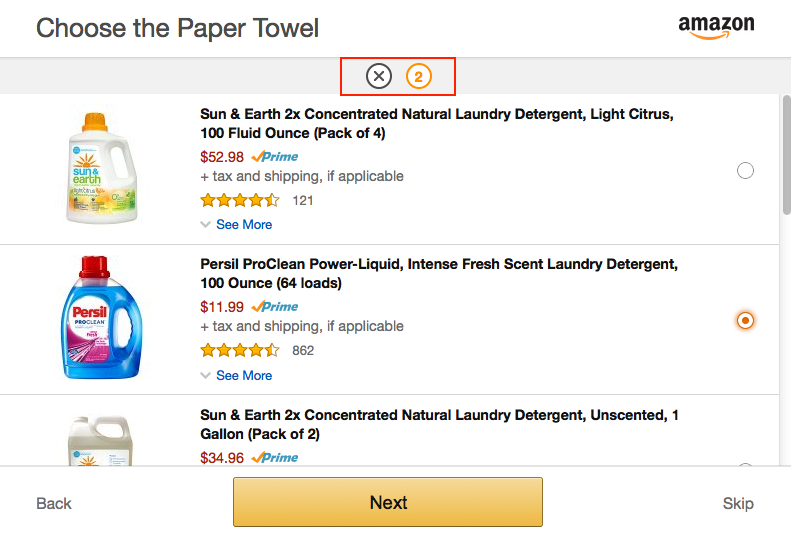Click the Prime badge next to $11.99
The image size is (791, 534).
tap(275, 306)
